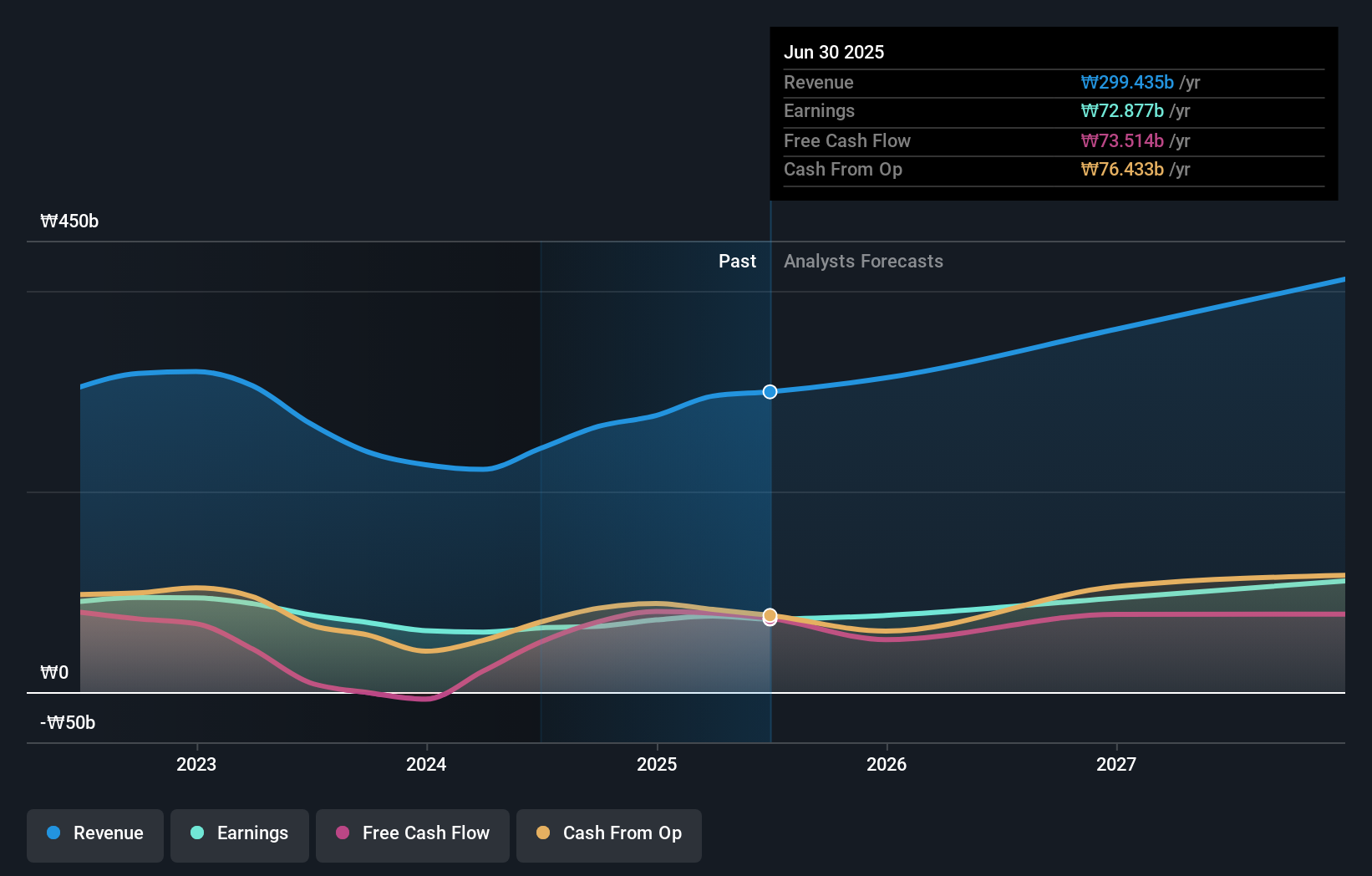Viewport: 1372px width, 876px height.
Task: Click the ₩450b axis value
Action: click(x=70, y=222)
